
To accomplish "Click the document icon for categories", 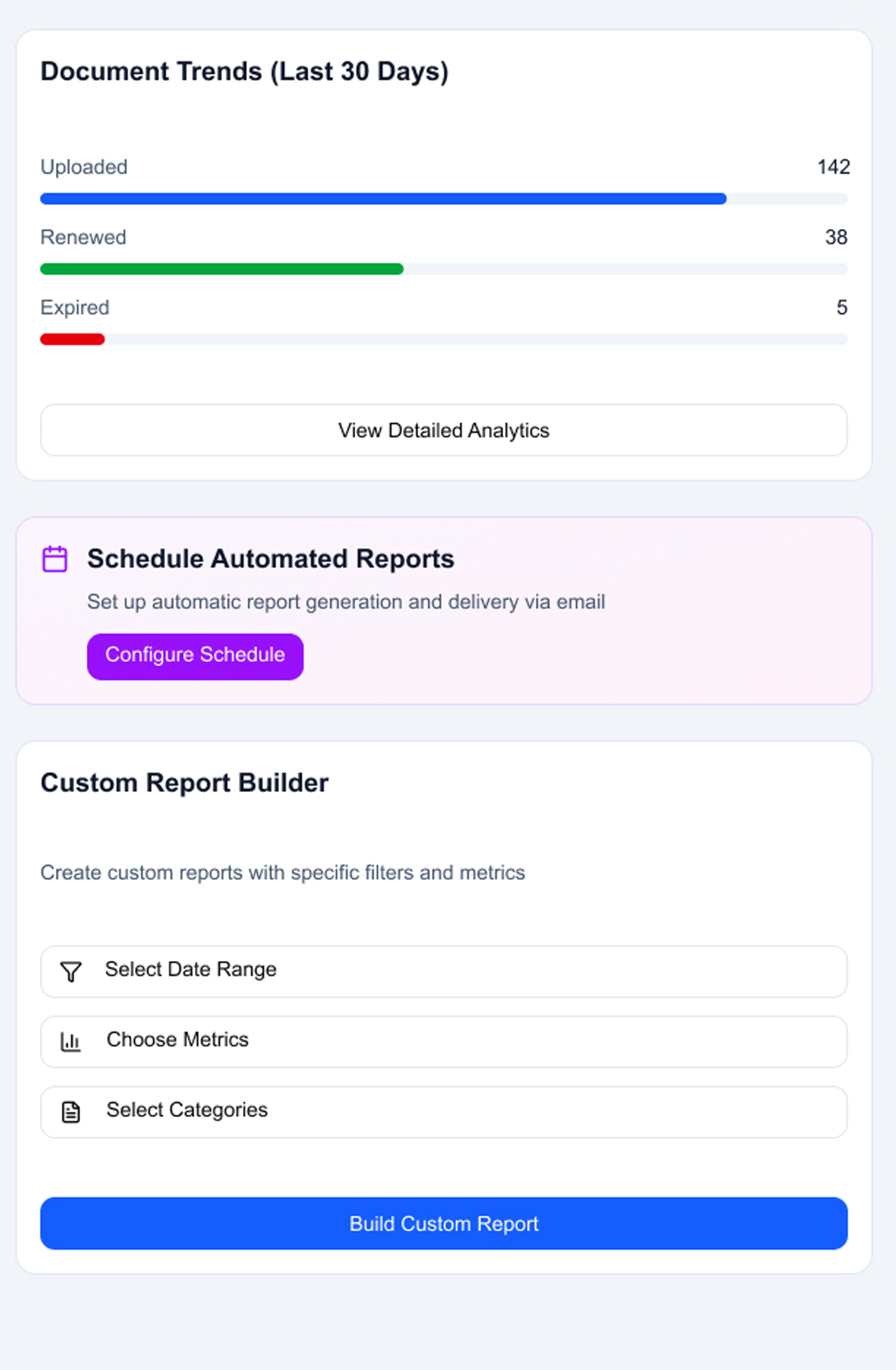I will [70, 1112].
